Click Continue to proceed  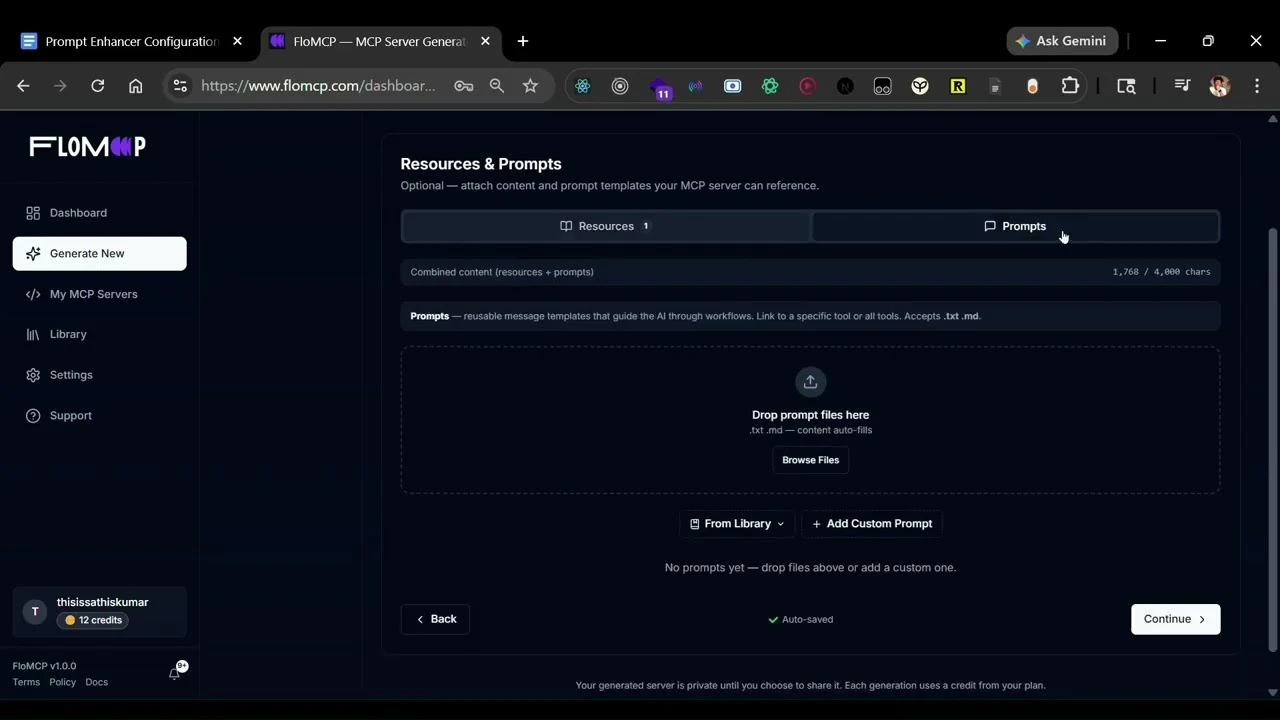coord(1175,619)
